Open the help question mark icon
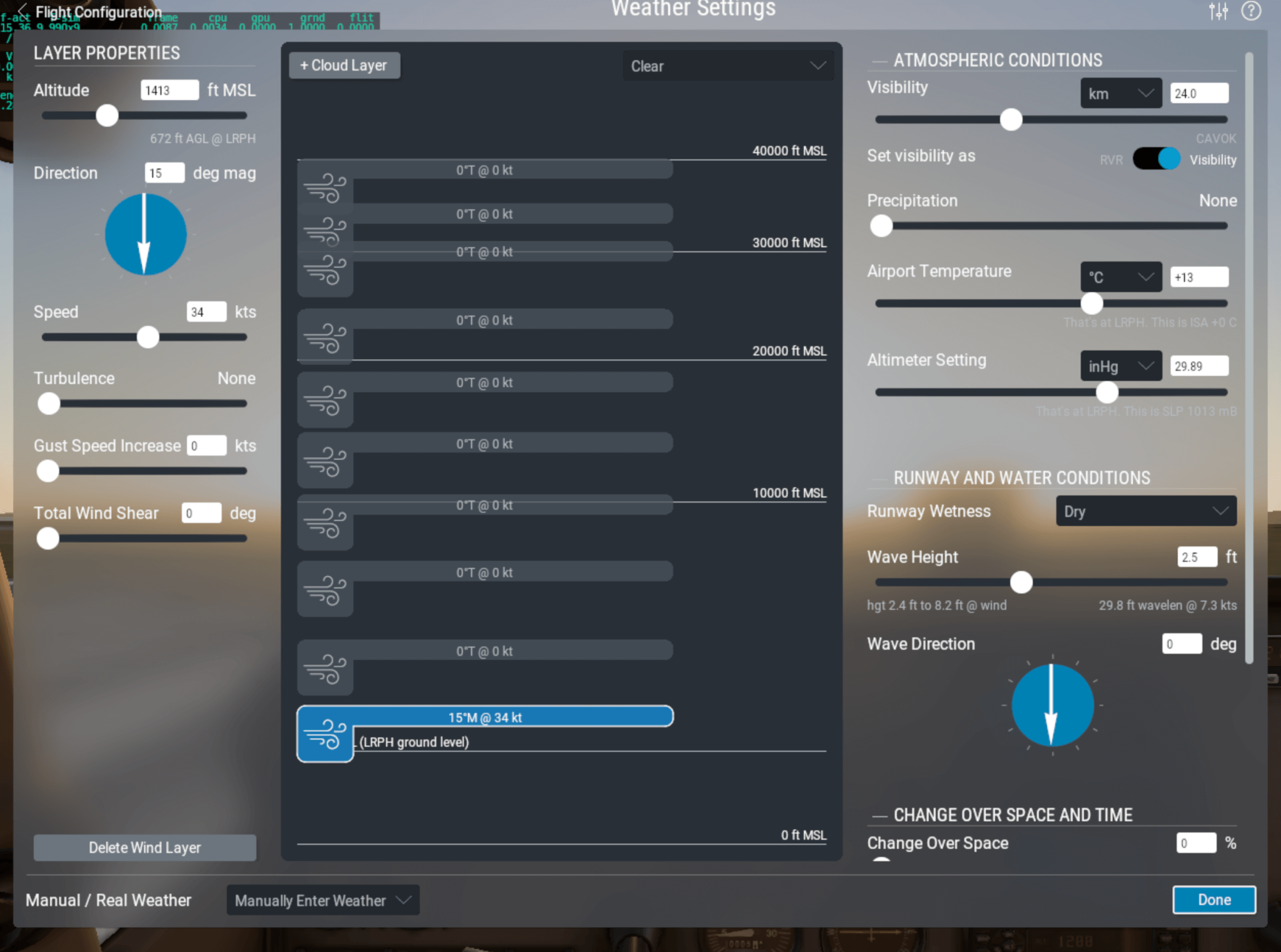This screenshot has width=1281, height=952. click(1251, 11)
